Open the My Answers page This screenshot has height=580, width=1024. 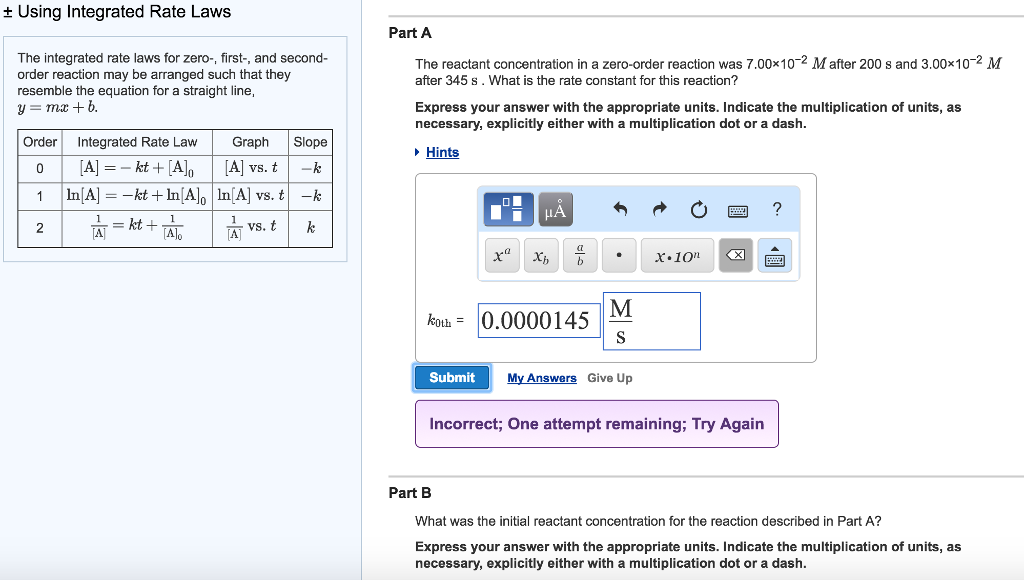540,378
